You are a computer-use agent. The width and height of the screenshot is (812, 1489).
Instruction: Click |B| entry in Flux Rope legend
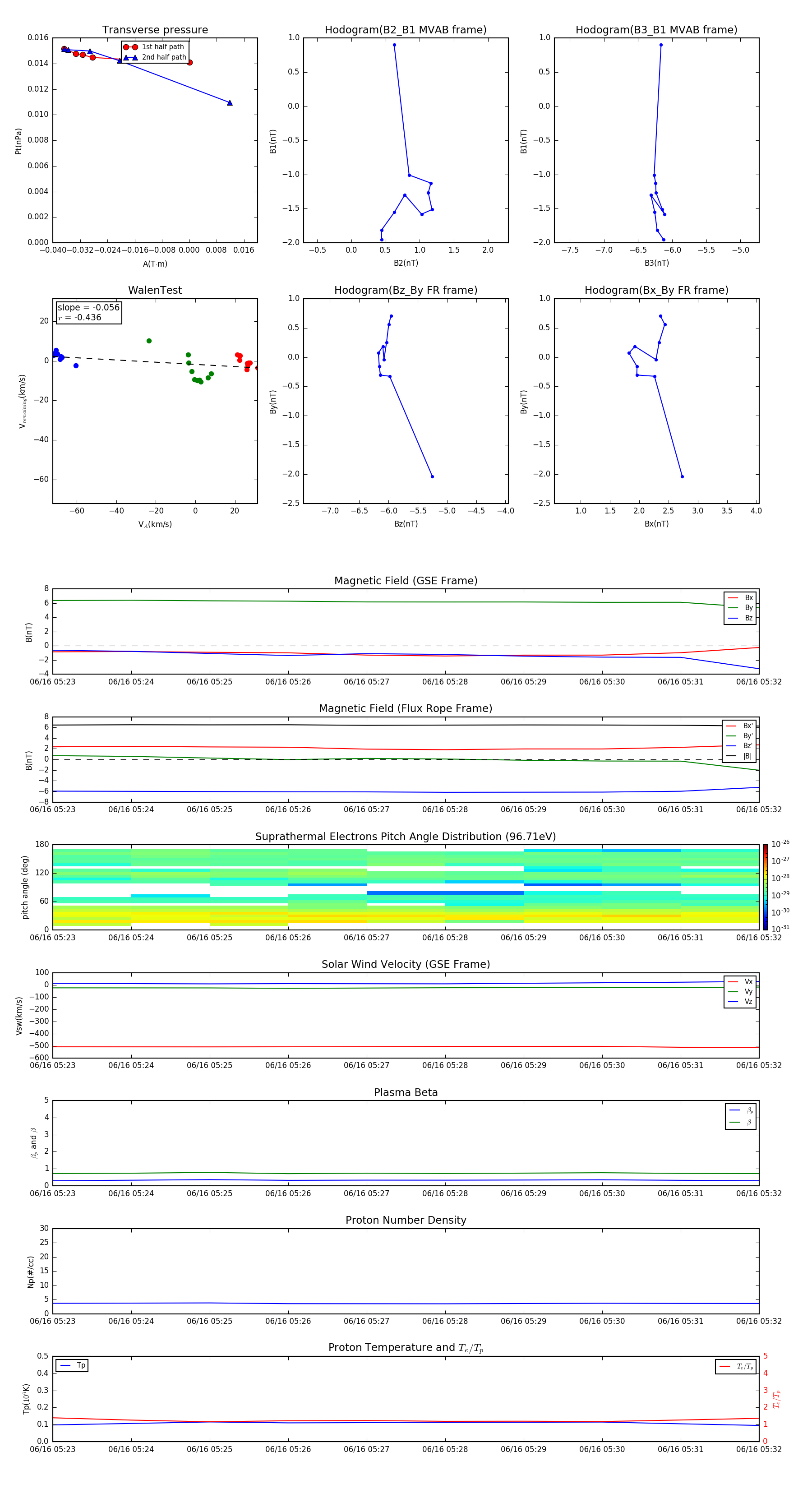tap(740, 756)
